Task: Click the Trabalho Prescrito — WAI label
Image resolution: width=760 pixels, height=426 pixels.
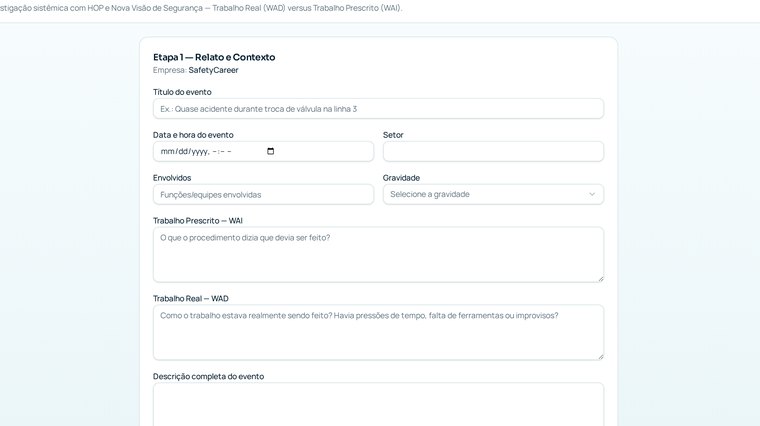Action: pos(198,221)
